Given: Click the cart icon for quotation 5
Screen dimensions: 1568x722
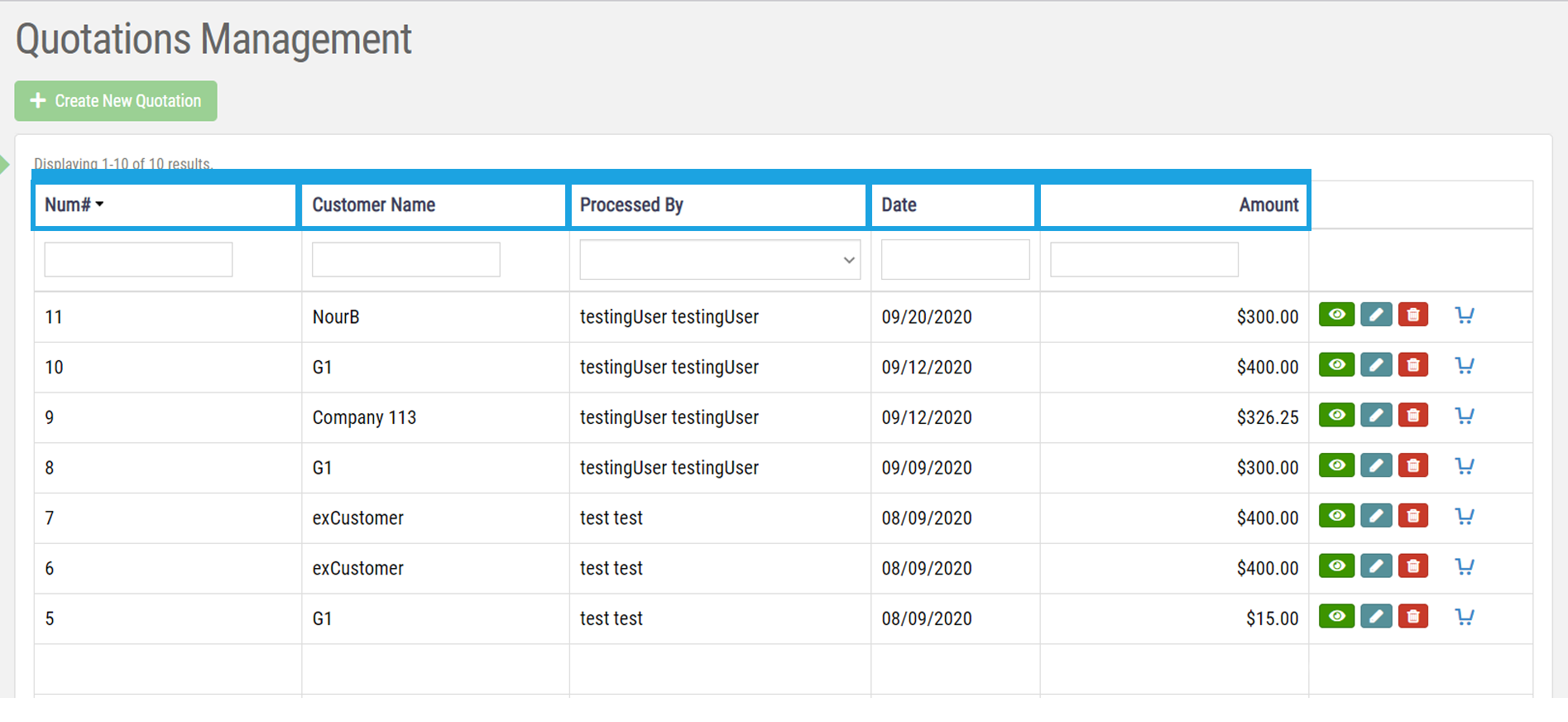Looking at the screenshot, I should click(x=1464, y=617).
